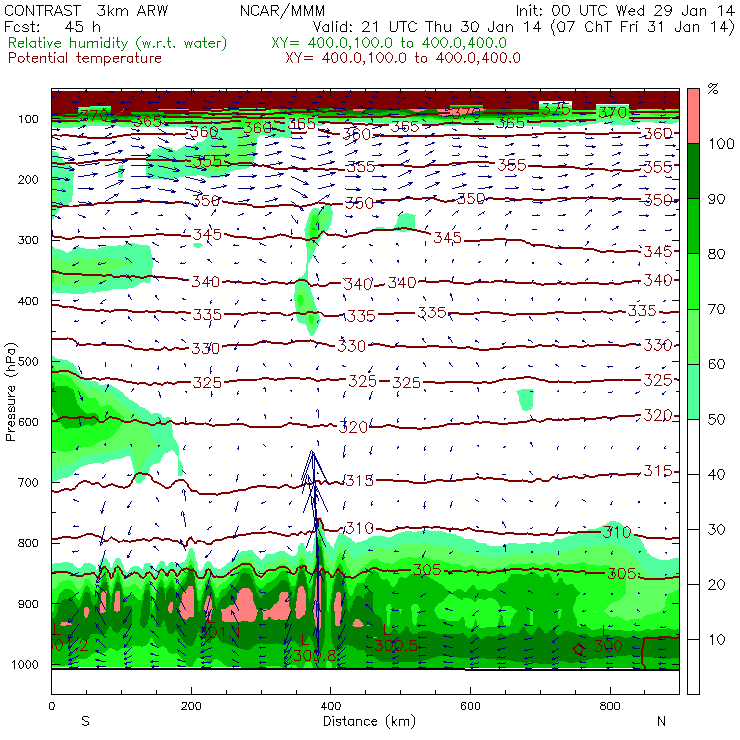Click the "300.8" low value label
740x740 pixels.
[314, 655]
